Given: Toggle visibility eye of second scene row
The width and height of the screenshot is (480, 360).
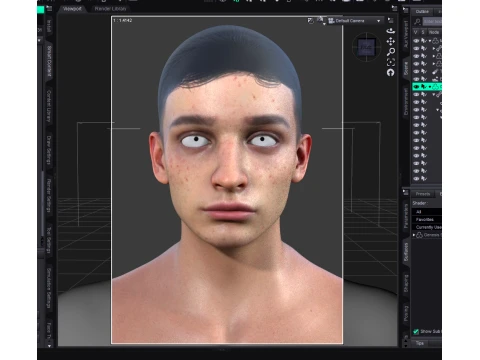Looking at the screenshot, I should click(416, 48).
